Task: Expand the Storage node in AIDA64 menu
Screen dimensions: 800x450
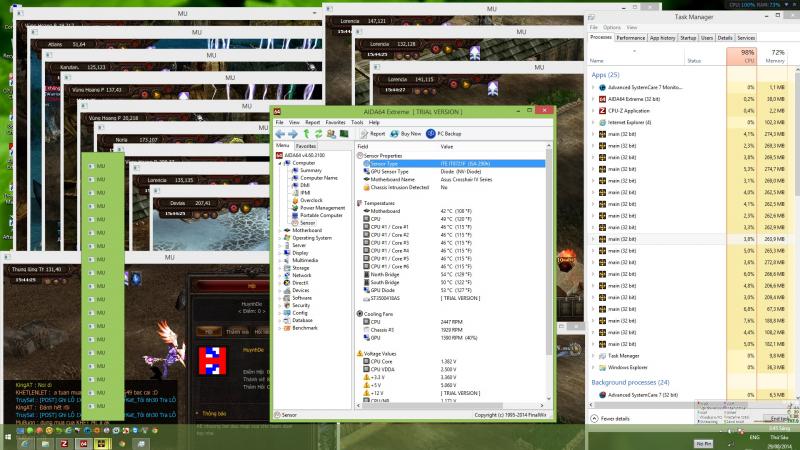Action: pos(279,267)
